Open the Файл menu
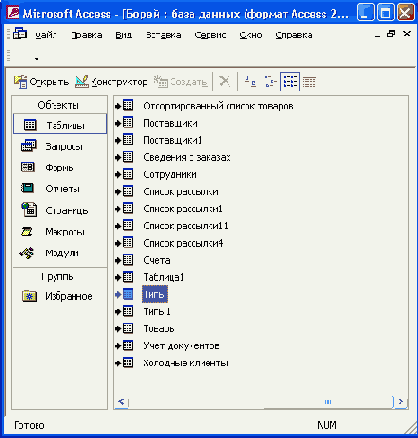This screenshot has width=418, height=438. (x=46, y=35)
